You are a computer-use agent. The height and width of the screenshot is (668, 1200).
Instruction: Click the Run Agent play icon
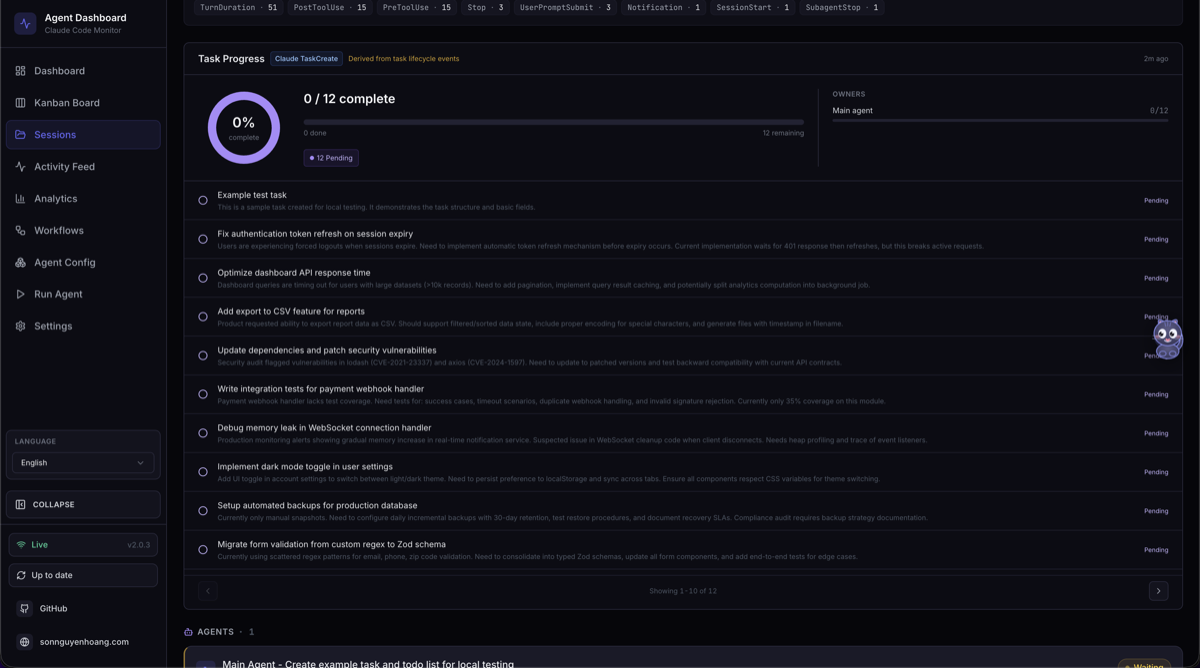point(20,295)
